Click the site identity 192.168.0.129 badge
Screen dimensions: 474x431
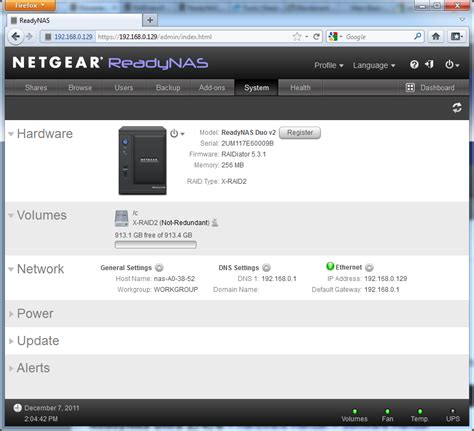[69, 37]
